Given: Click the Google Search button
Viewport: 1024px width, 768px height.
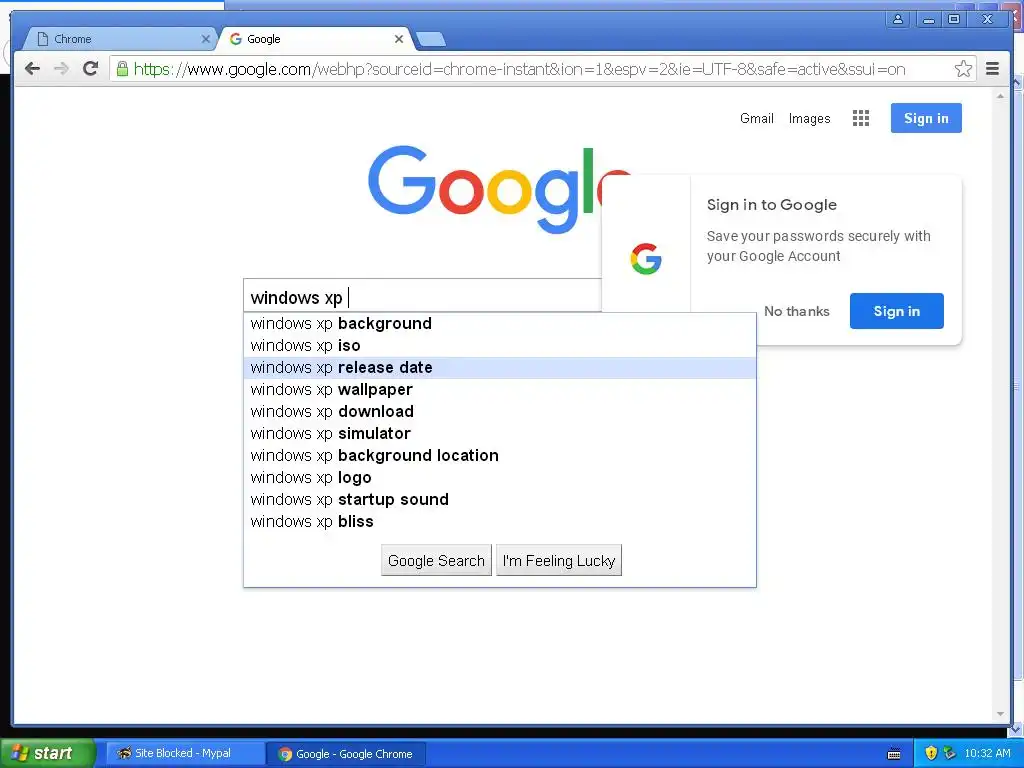Looking at the screenshot, I should click(436, 560).
